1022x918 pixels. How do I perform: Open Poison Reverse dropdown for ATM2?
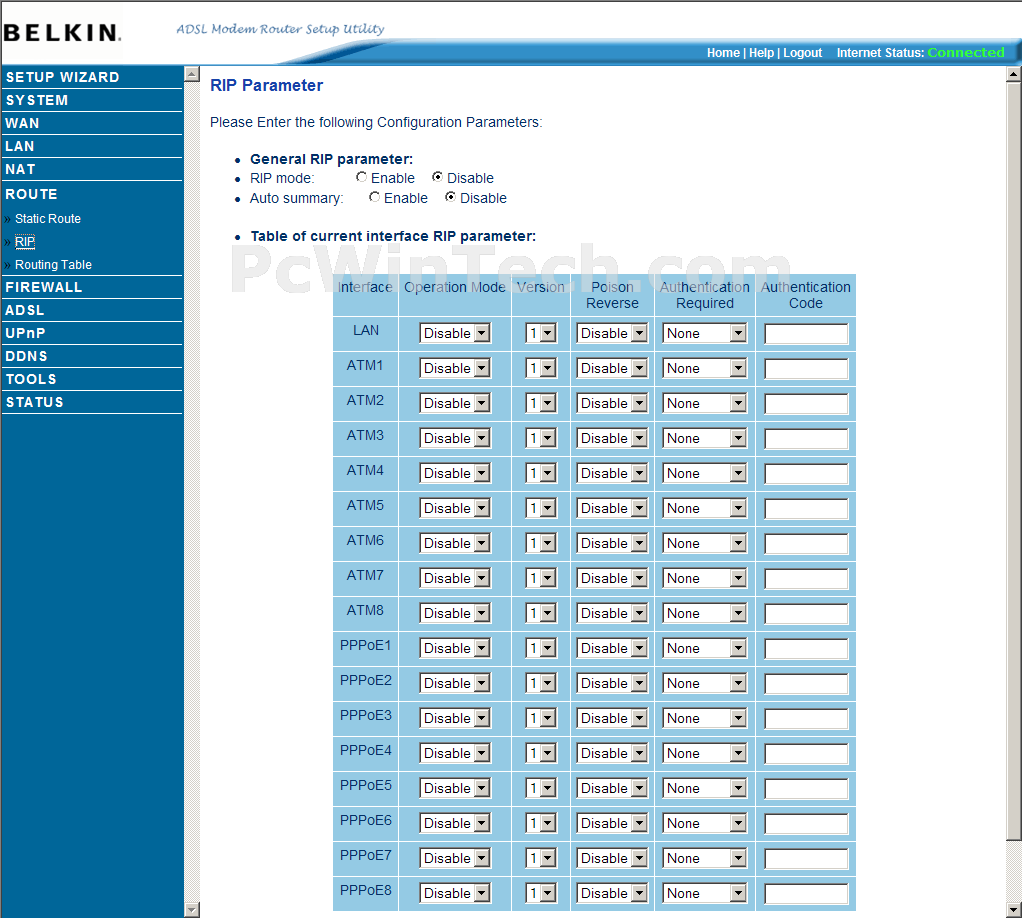(612, 404)
